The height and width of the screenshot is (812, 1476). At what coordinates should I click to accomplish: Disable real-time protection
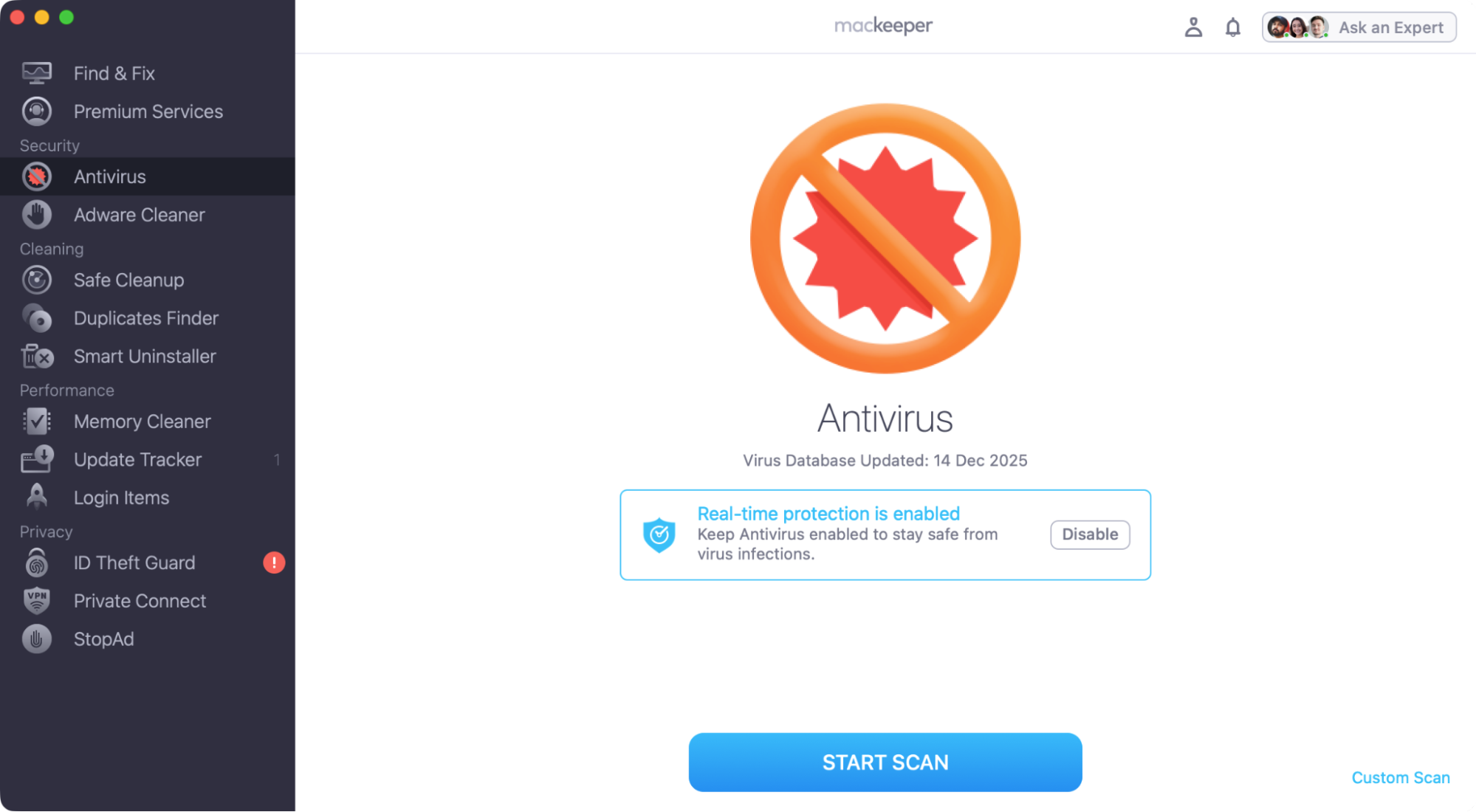[1090, 534]
